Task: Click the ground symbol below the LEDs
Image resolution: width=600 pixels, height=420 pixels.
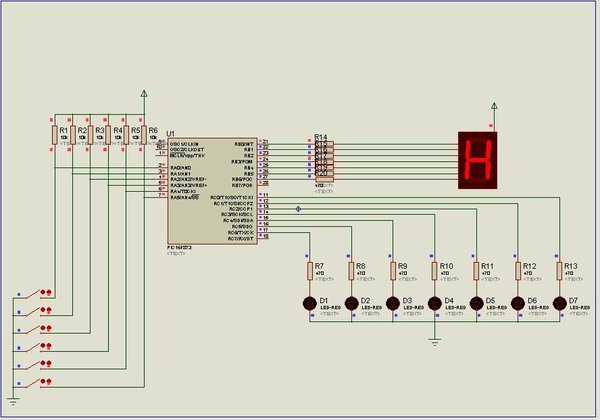Action: point(435,342)
